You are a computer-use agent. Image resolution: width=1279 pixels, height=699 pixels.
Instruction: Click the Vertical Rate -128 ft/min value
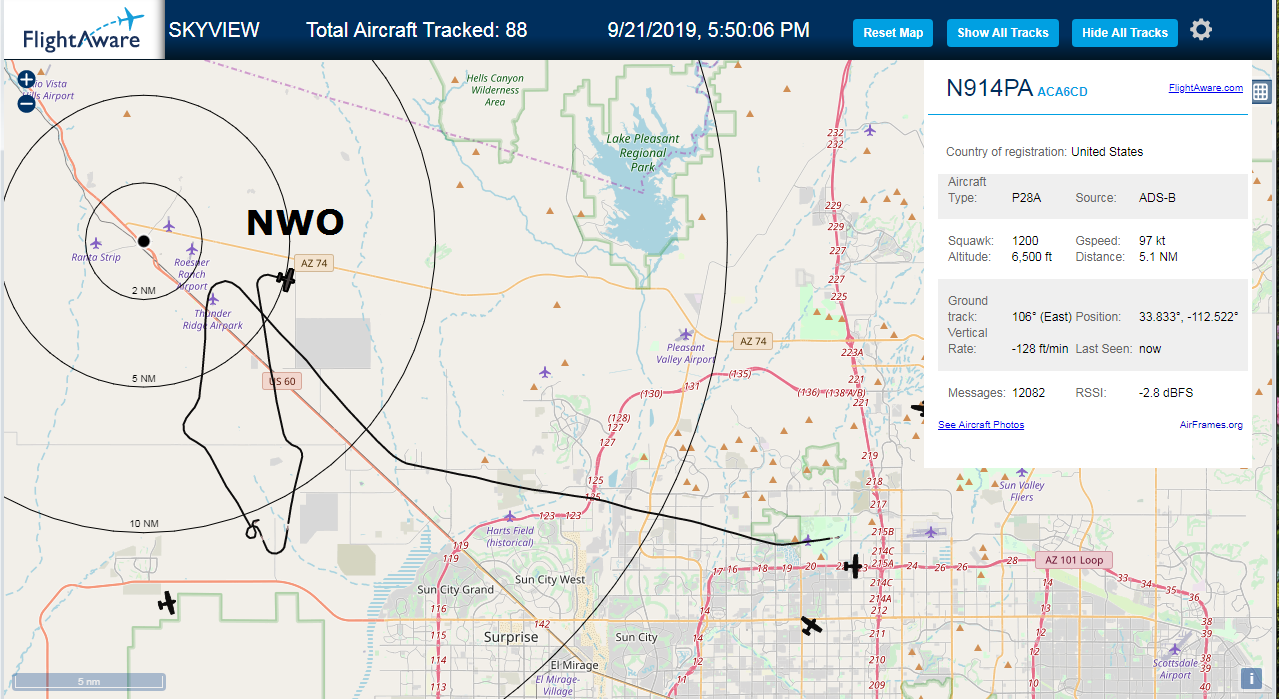(1040, 349)
